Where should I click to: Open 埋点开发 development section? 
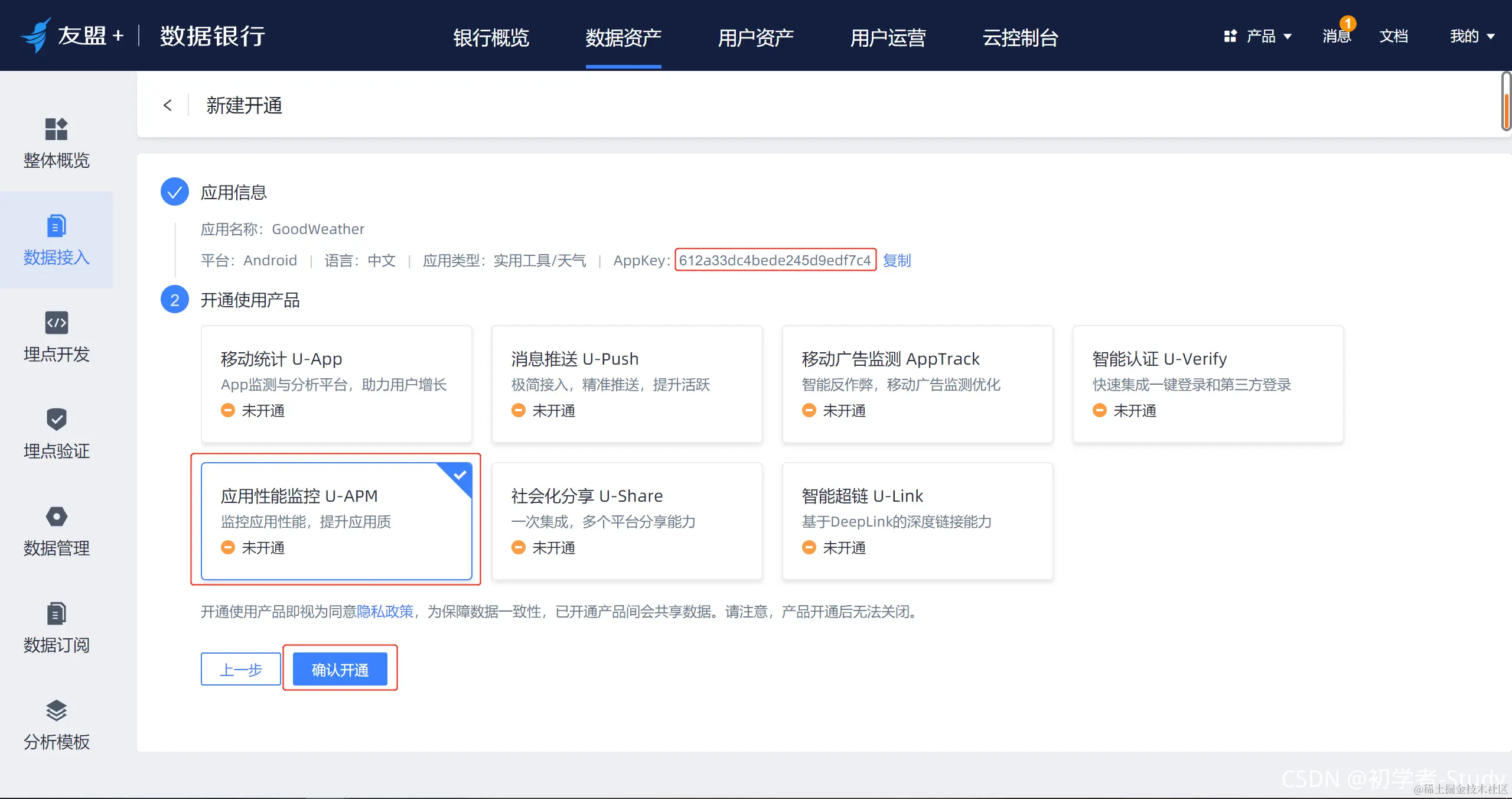56,337
